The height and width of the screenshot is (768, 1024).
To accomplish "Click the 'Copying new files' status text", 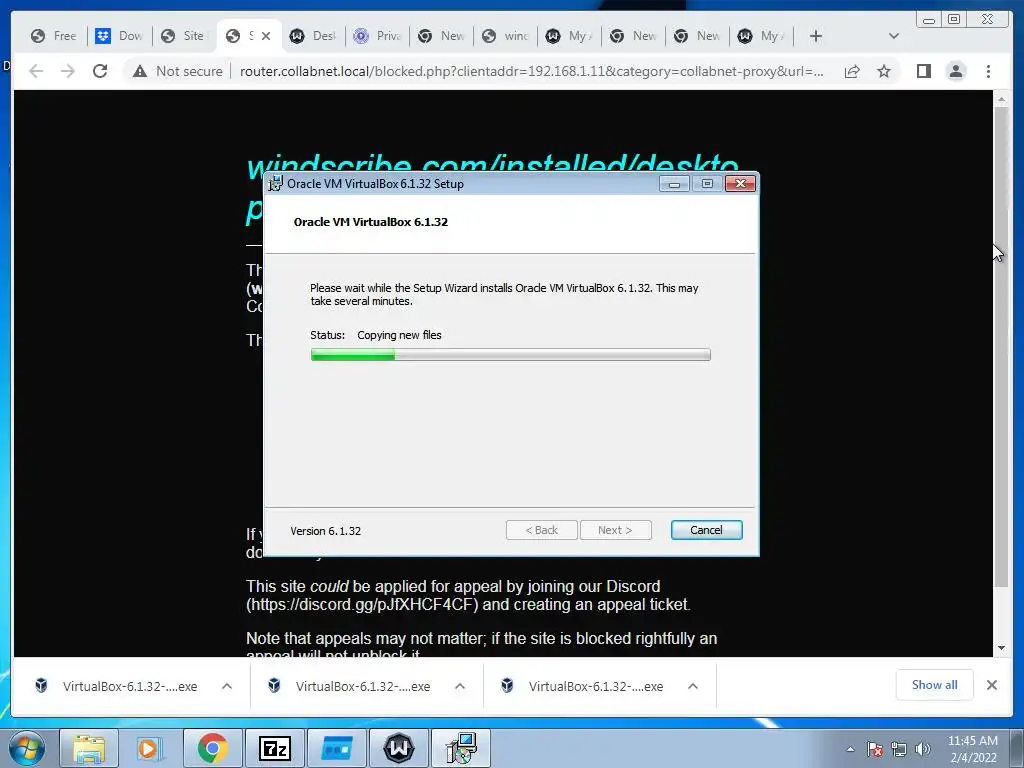I will coord(399,335).
